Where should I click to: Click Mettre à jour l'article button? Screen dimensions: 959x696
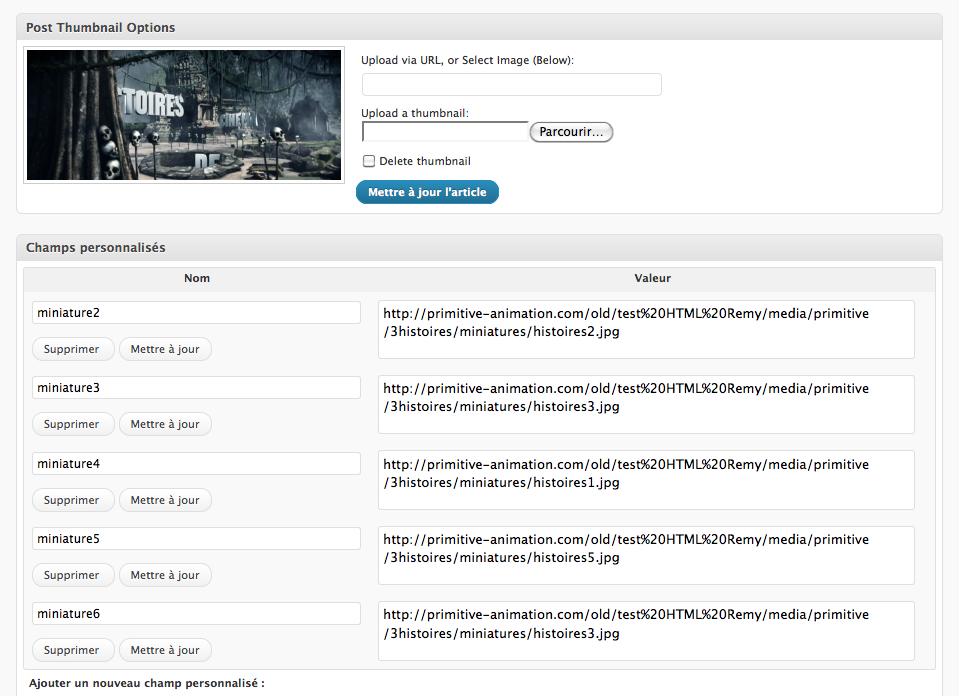pyautogui.click(x=428, y=192)
